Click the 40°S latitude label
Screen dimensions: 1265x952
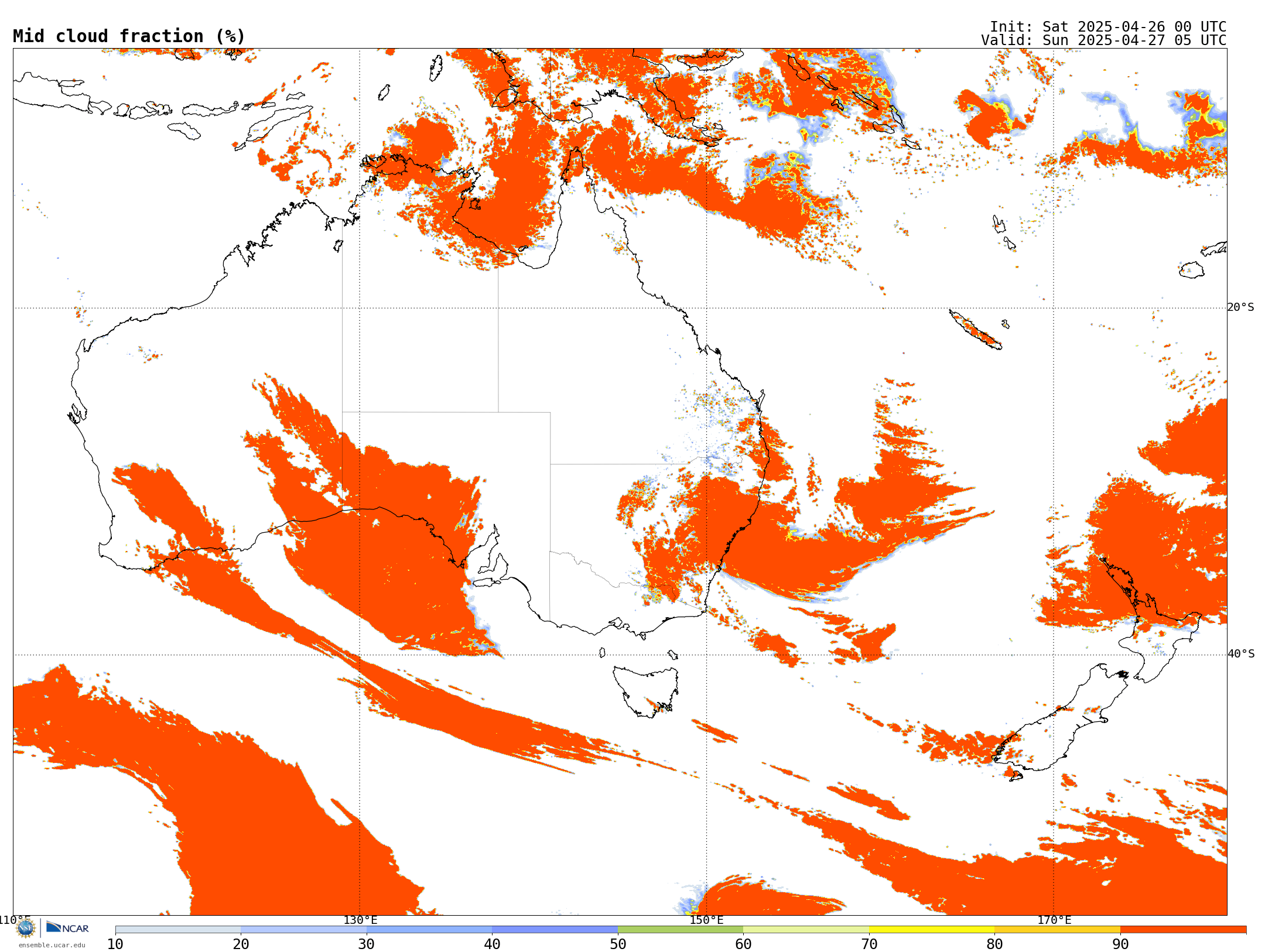[x=1241, y=653]
